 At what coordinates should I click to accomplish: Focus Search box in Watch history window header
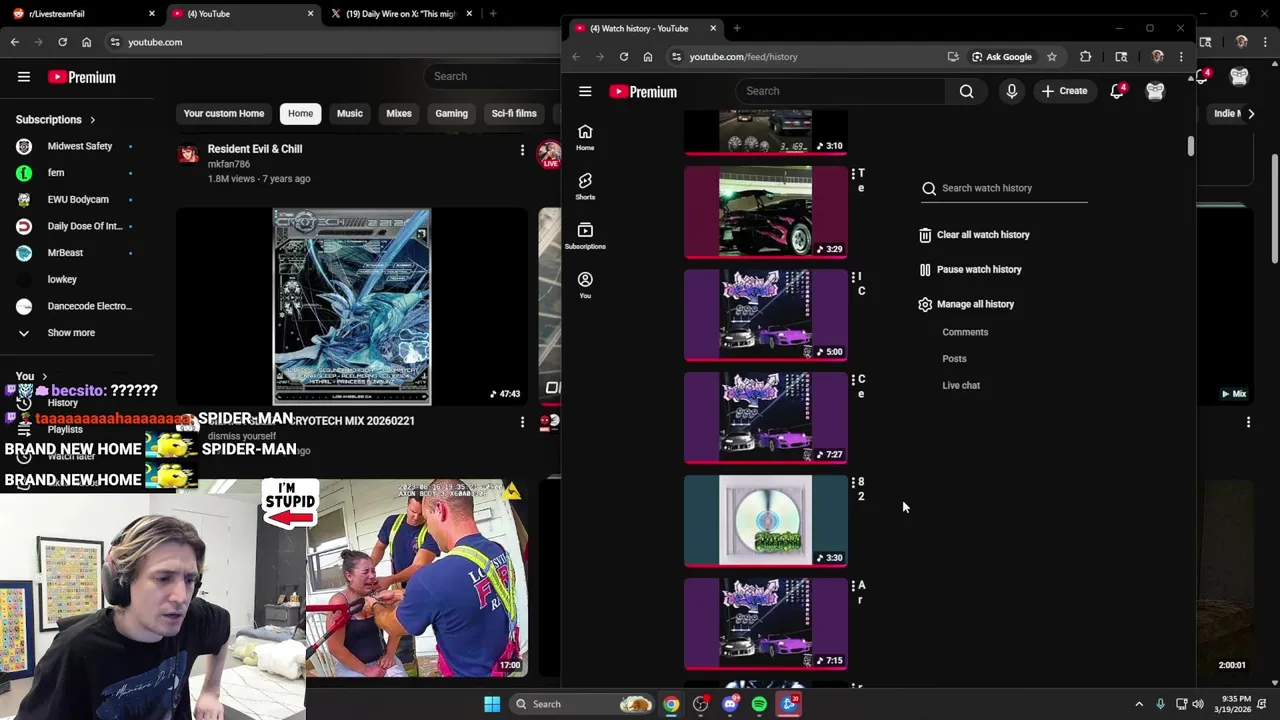tap(840, 91)
